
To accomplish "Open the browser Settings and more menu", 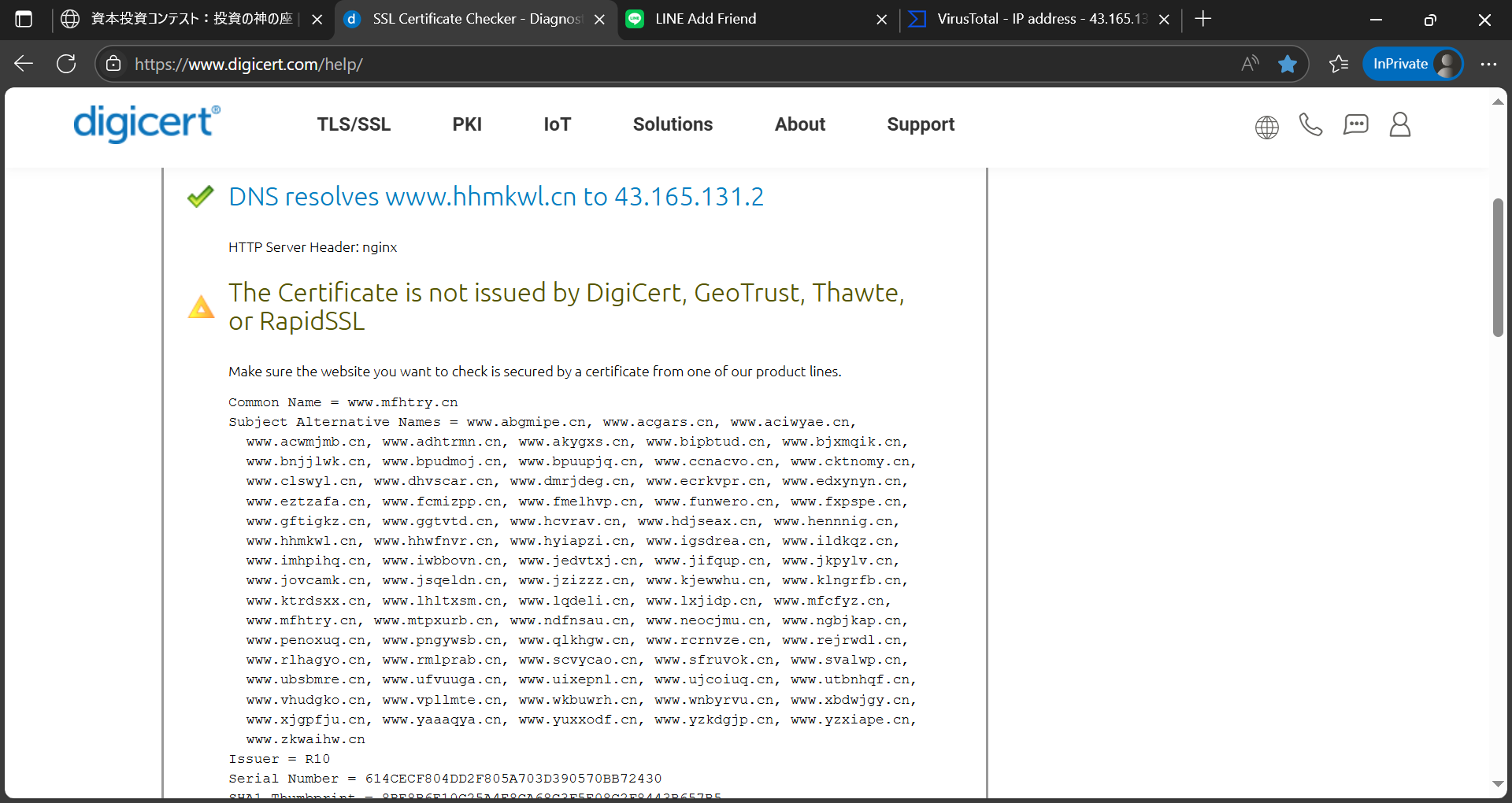I will pyautogui.click(x=1488, y=64).
